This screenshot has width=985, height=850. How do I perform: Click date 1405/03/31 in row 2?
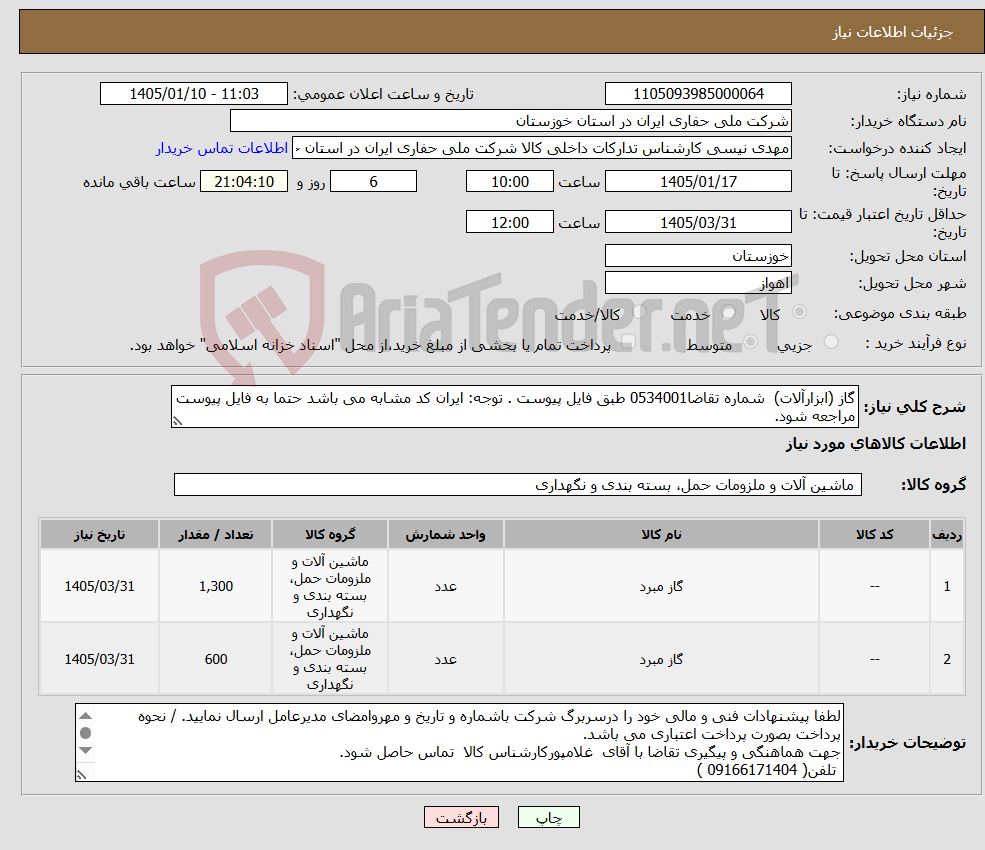coord(99,660)
